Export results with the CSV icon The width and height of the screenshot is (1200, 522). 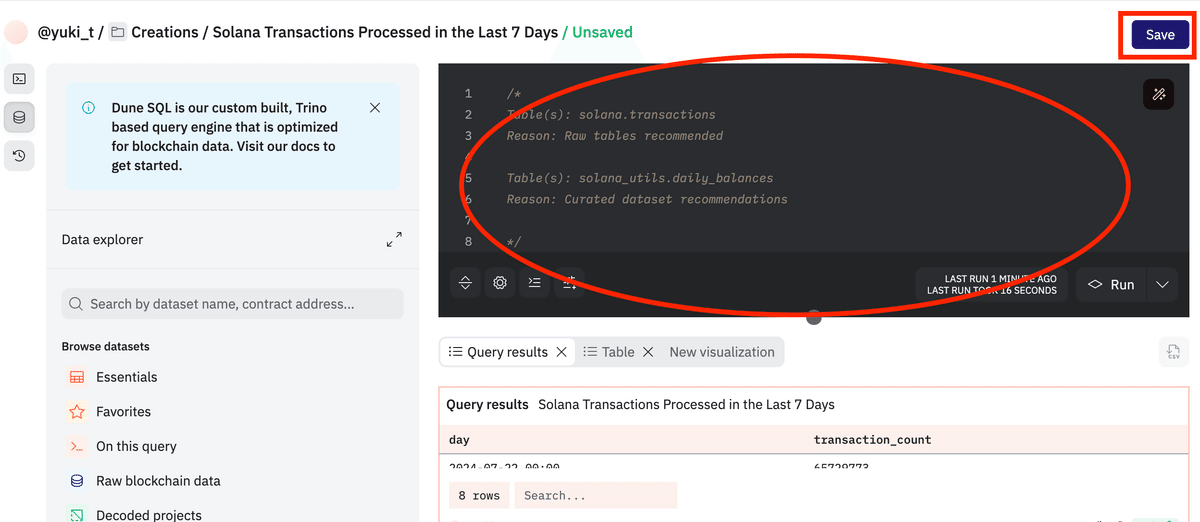click(1173, 352)
